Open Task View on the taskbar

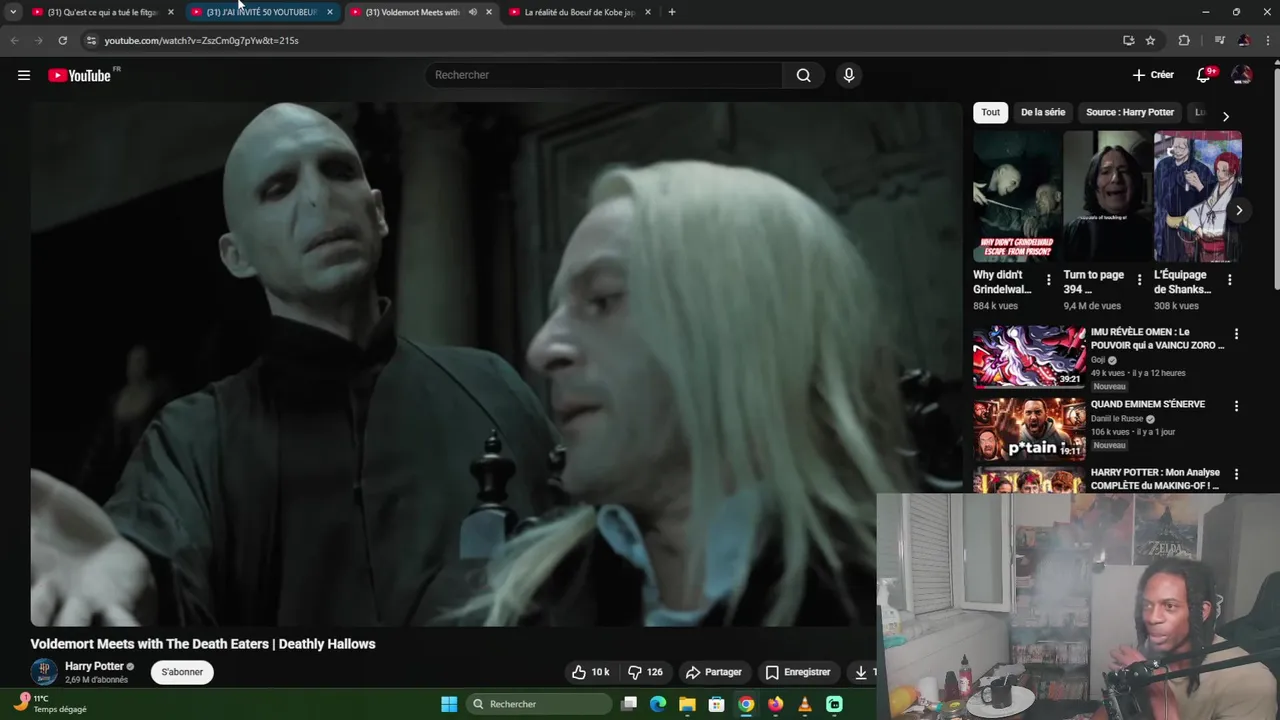coord(629,704)
